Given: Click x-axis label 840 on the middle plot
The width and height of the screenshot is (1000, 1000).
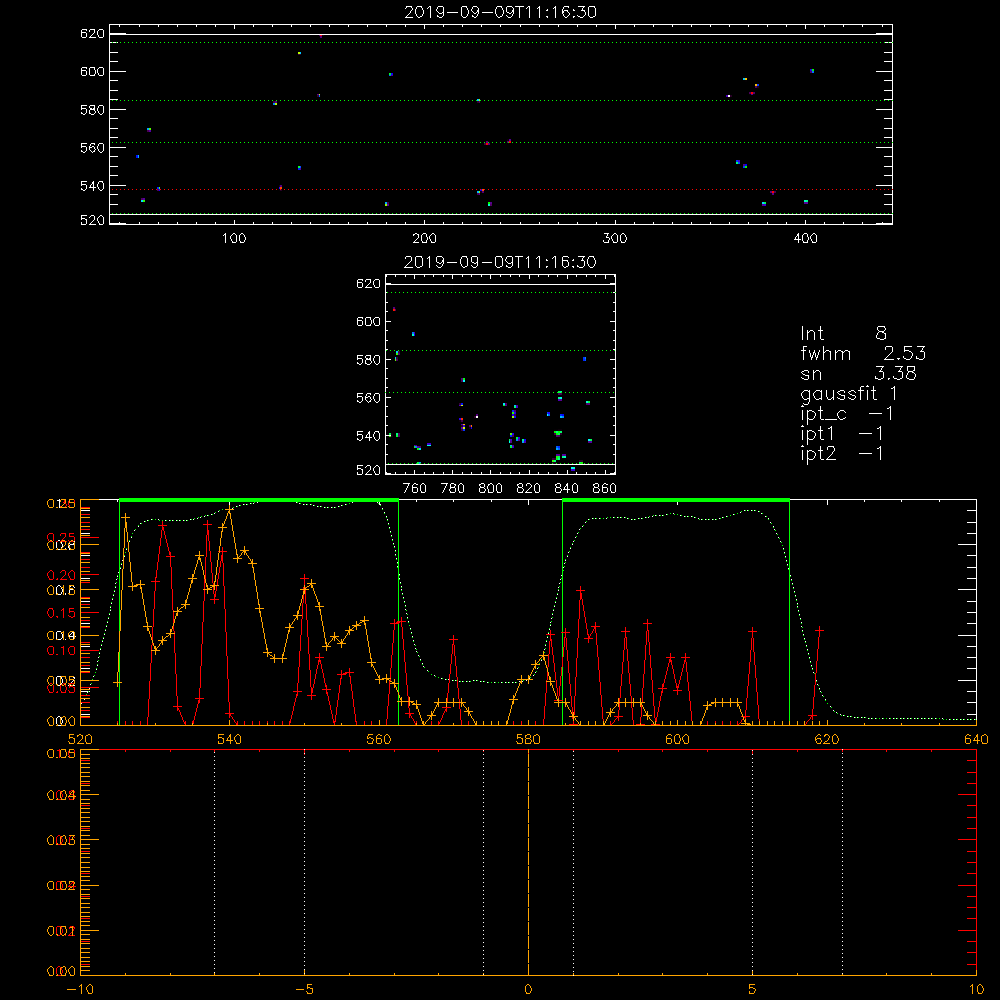Looking at the screenshot, I should tap(566, 489).
